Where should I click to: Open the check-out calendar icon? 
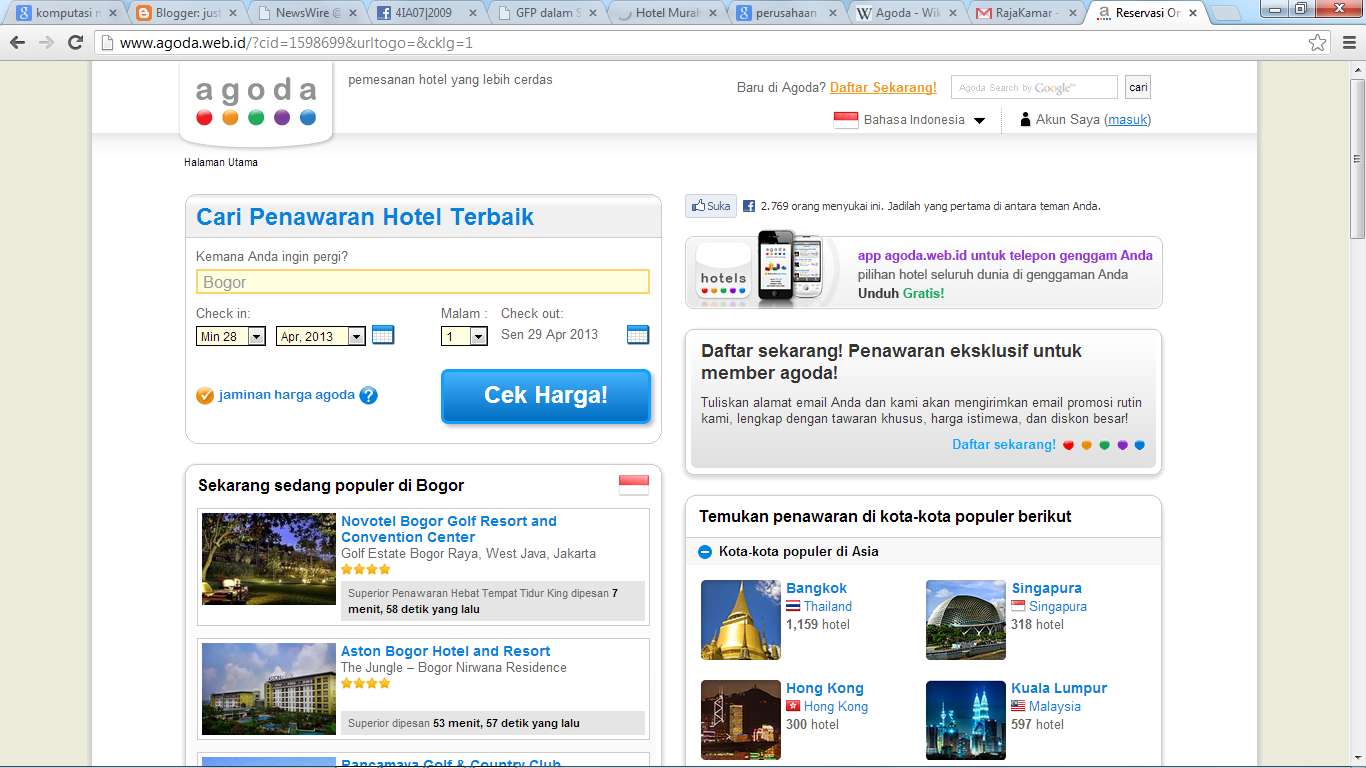(638, 334)
